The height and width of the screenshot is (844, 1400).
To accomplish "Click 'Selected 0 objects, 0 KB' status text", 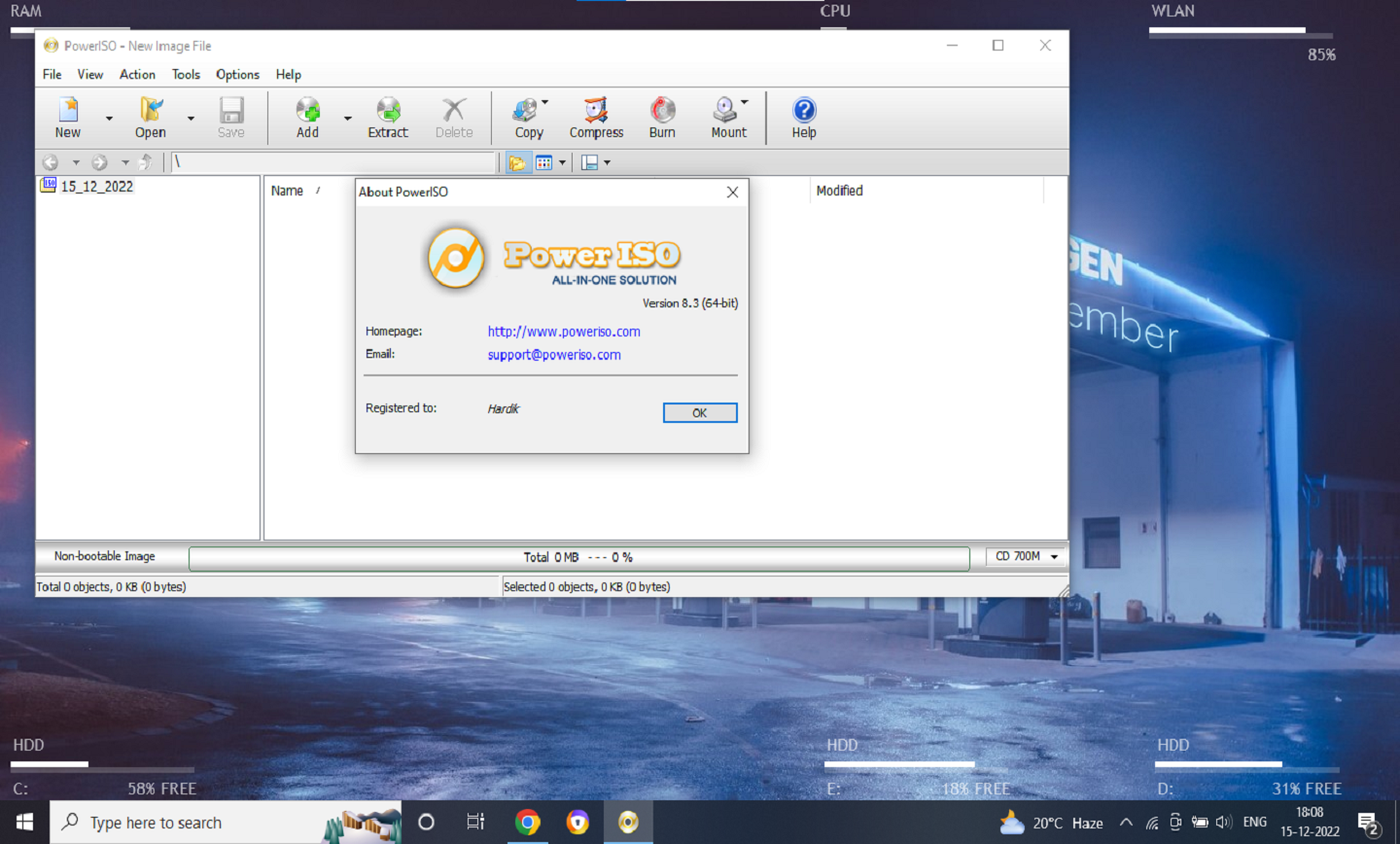I will click(586, 586).
